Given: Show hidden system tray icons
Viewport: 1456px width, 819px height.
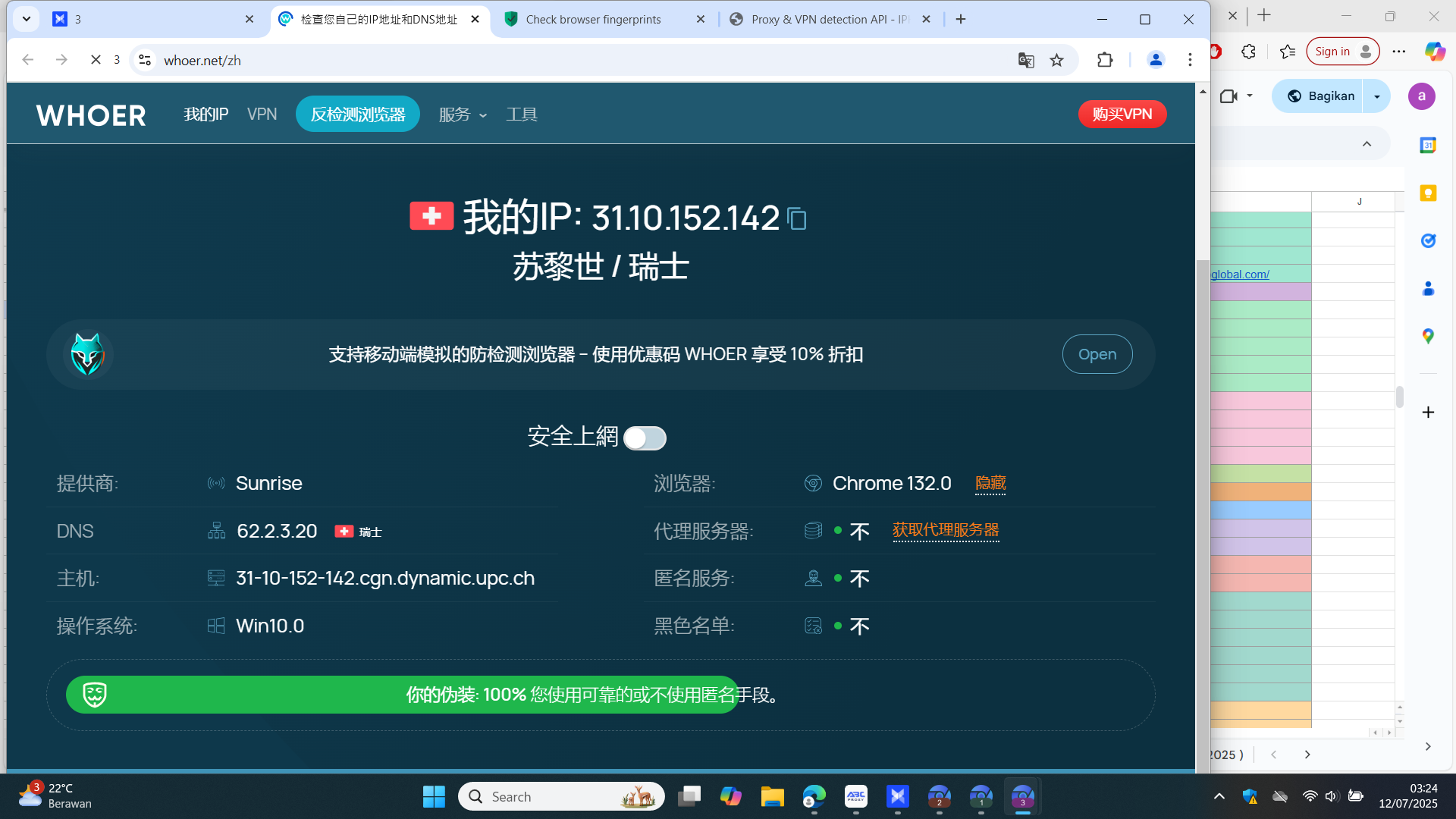Looking at the screenshot, I should click(x=1219, y=796).
